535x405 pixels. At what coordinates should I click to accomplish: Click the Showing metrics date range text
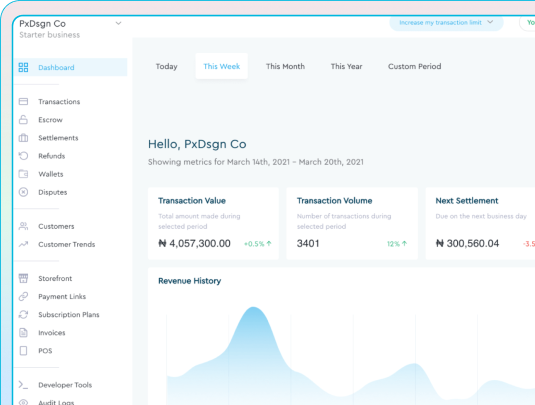pos(256,162)
